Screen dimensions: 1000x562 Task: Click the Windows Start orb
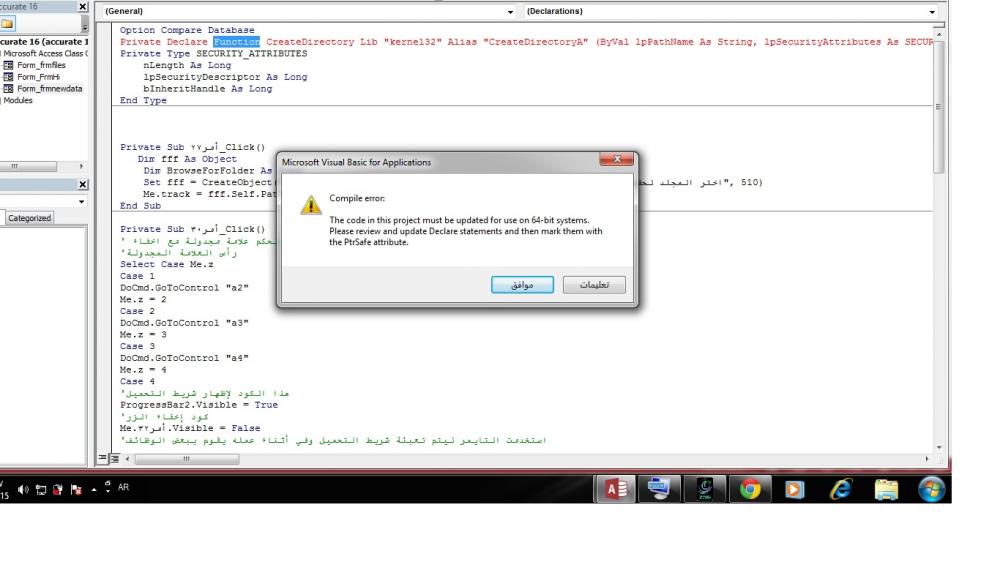(x=931, y=489)
